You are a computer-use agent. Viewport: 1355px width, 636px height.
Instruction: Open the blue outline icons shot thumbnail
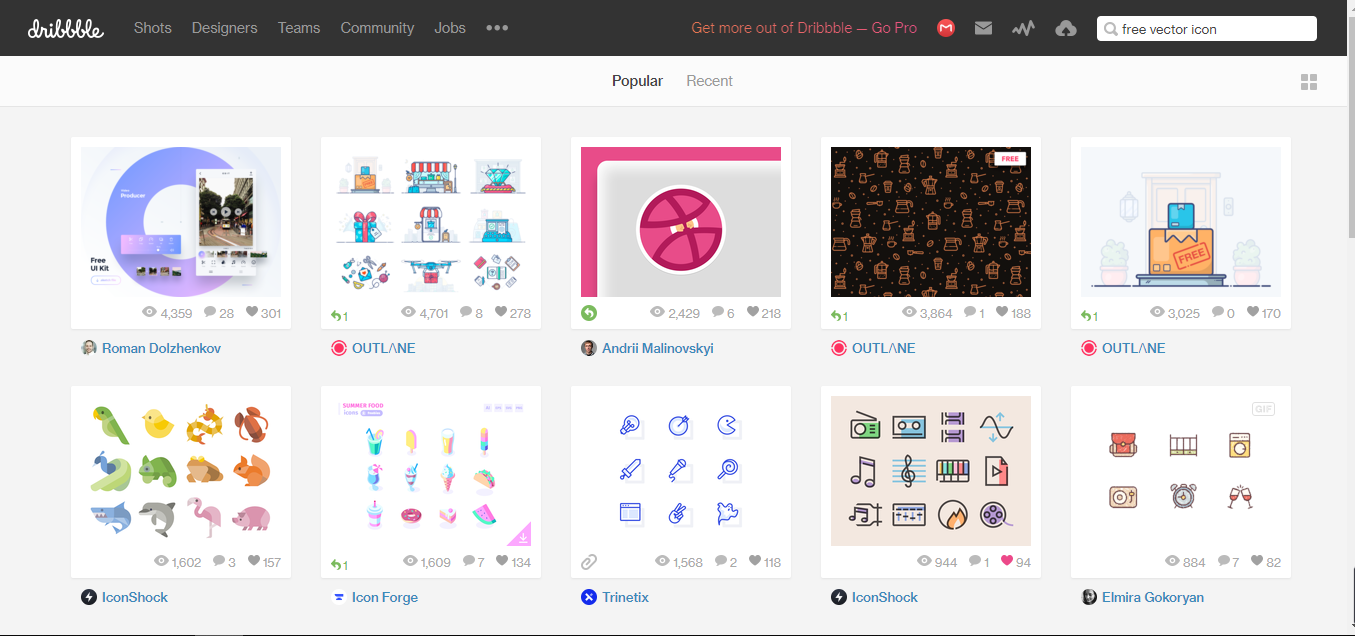[681, 471]
